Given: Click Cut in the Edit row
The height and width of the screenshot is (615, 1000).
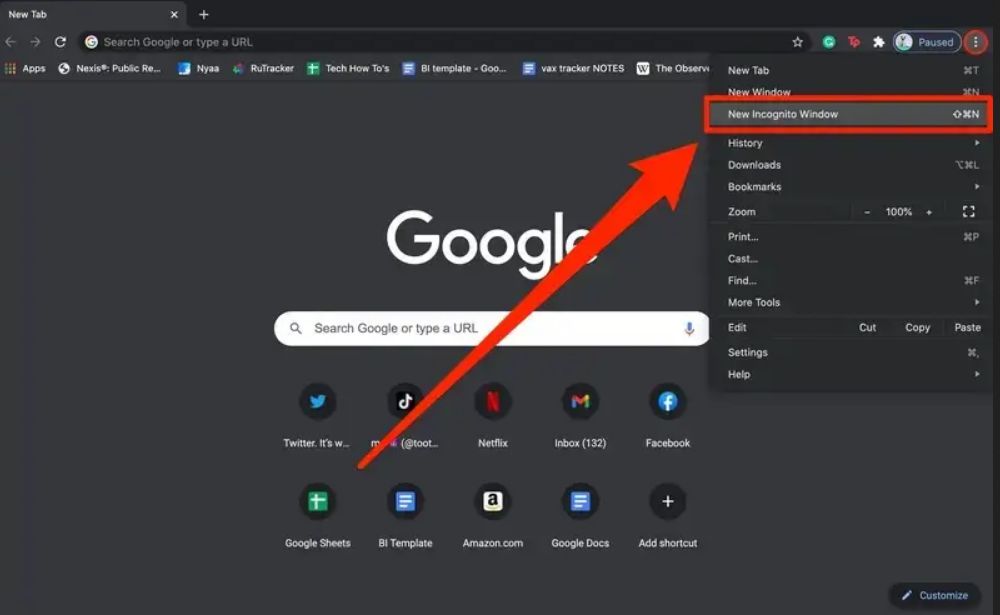Looking at the screenshot, I should (867, 327).
